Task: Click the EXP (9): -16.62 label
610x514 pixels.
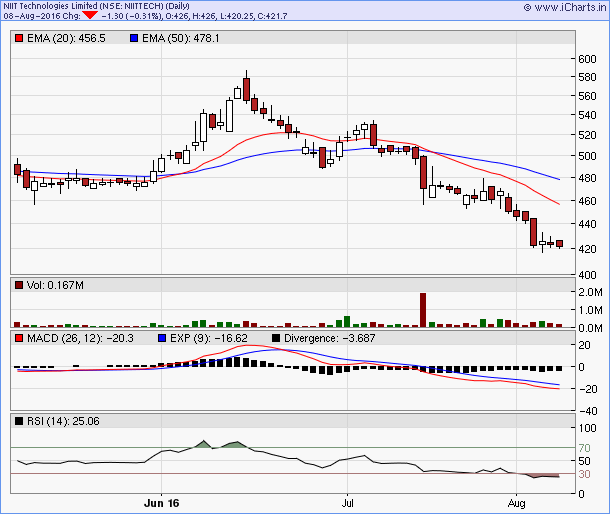Action: pyautogui.click(x=209, y=338)
